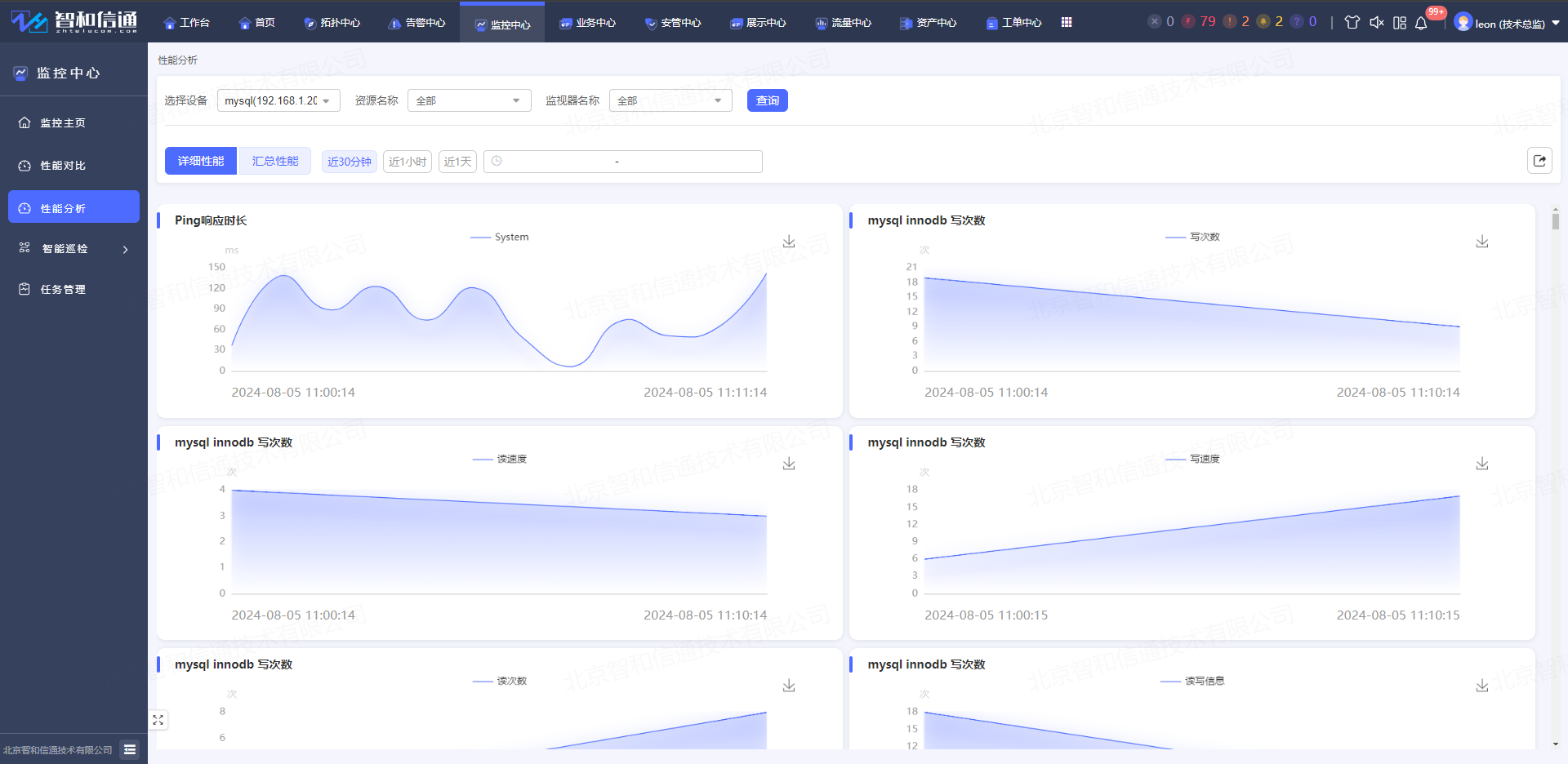The image size is (1568, 764).
Task: Select 性能分析 in the sidebar
Action: [73, 207]
